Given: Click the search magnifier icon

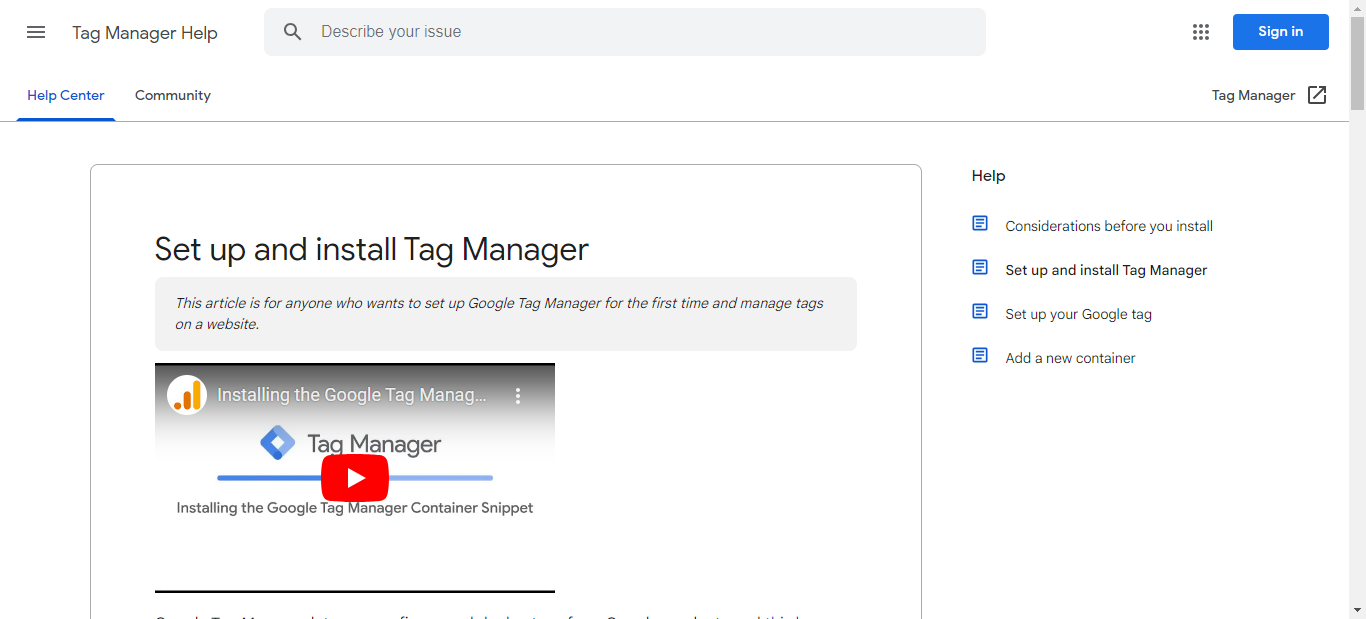Looking at the screenshot, I should tap(292, 32).
